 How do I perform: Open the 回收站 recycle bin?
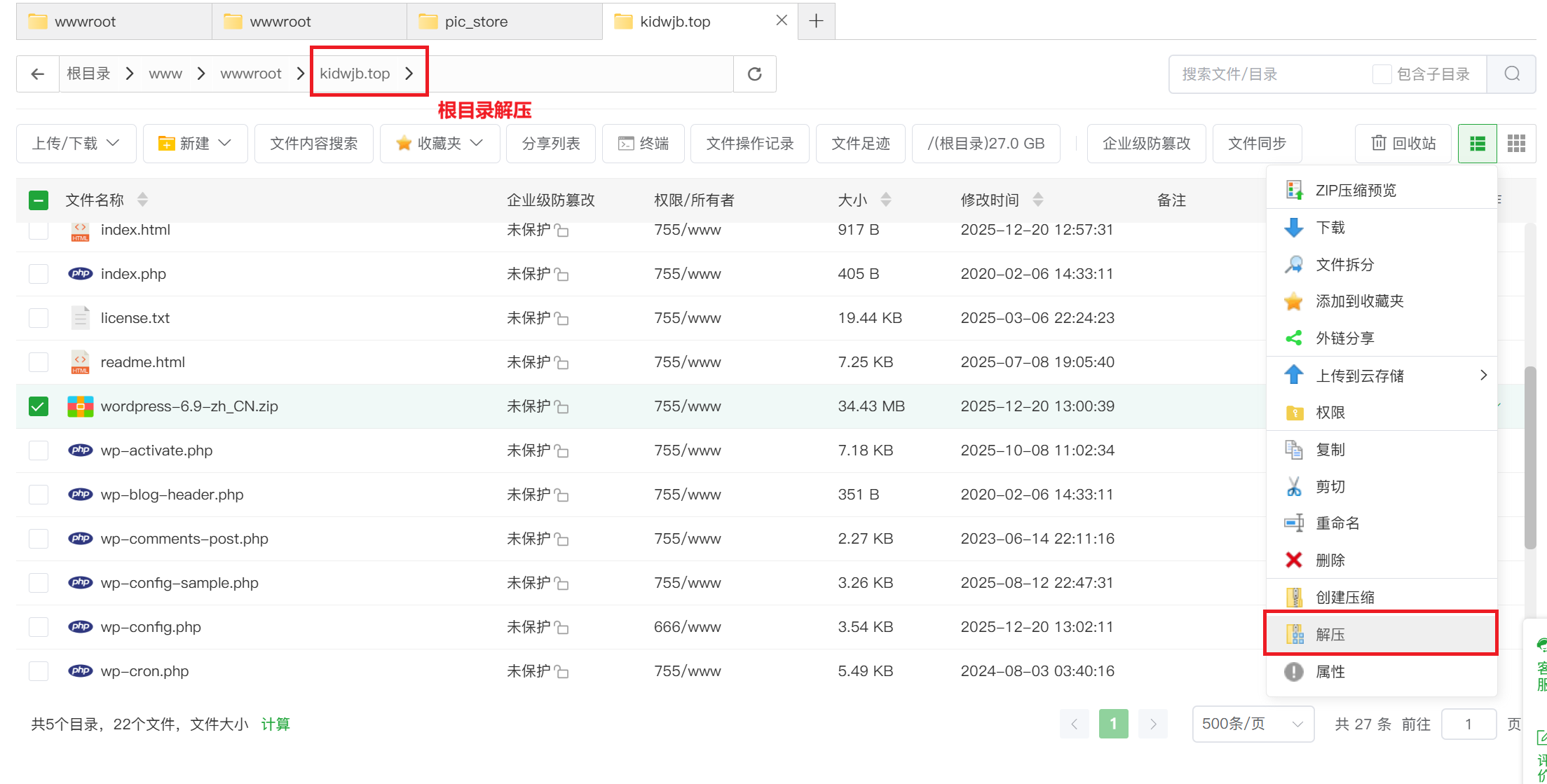pos(1403,143)
